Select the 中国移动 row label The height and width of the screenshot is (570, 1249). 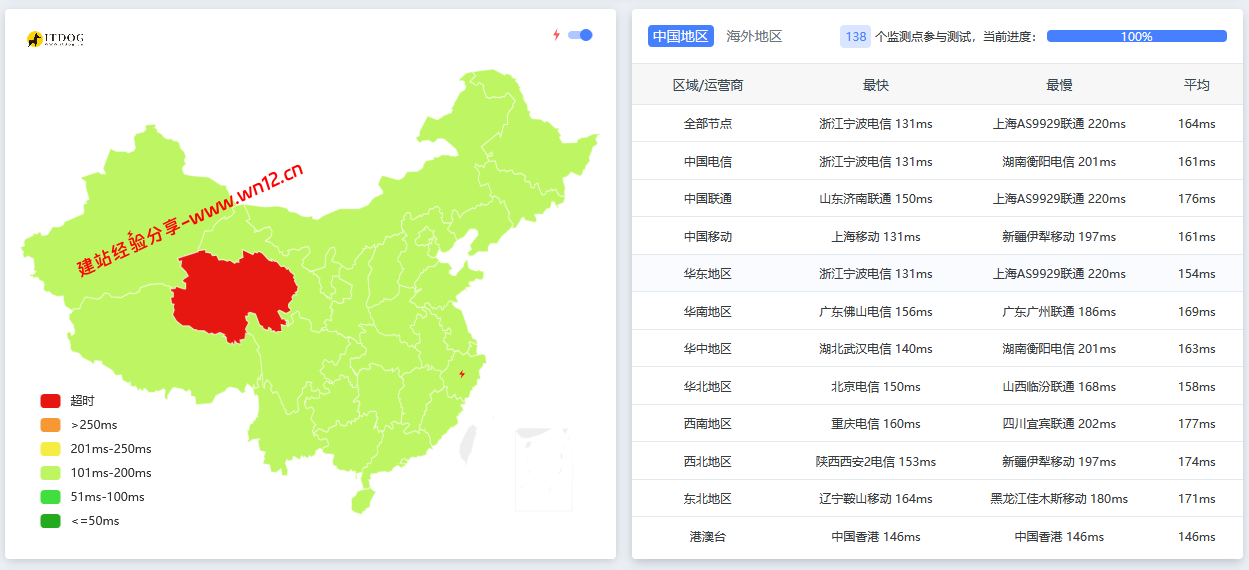point(708,237)
